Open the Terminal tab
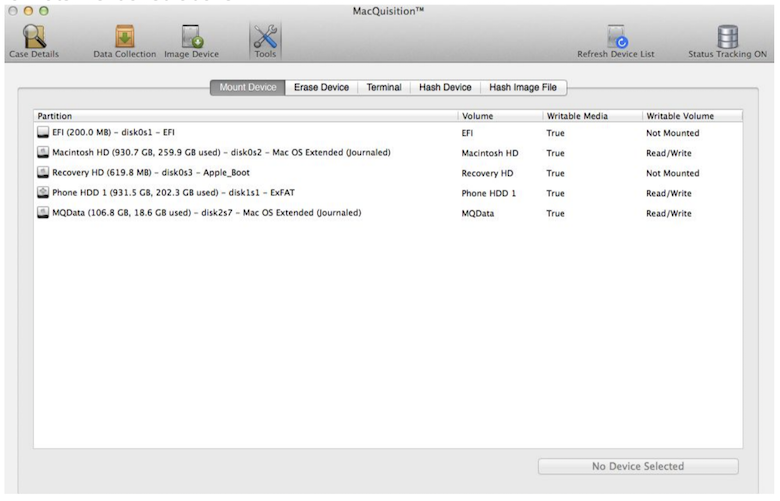Screen dimensions: 780x501 pos(384,88)
